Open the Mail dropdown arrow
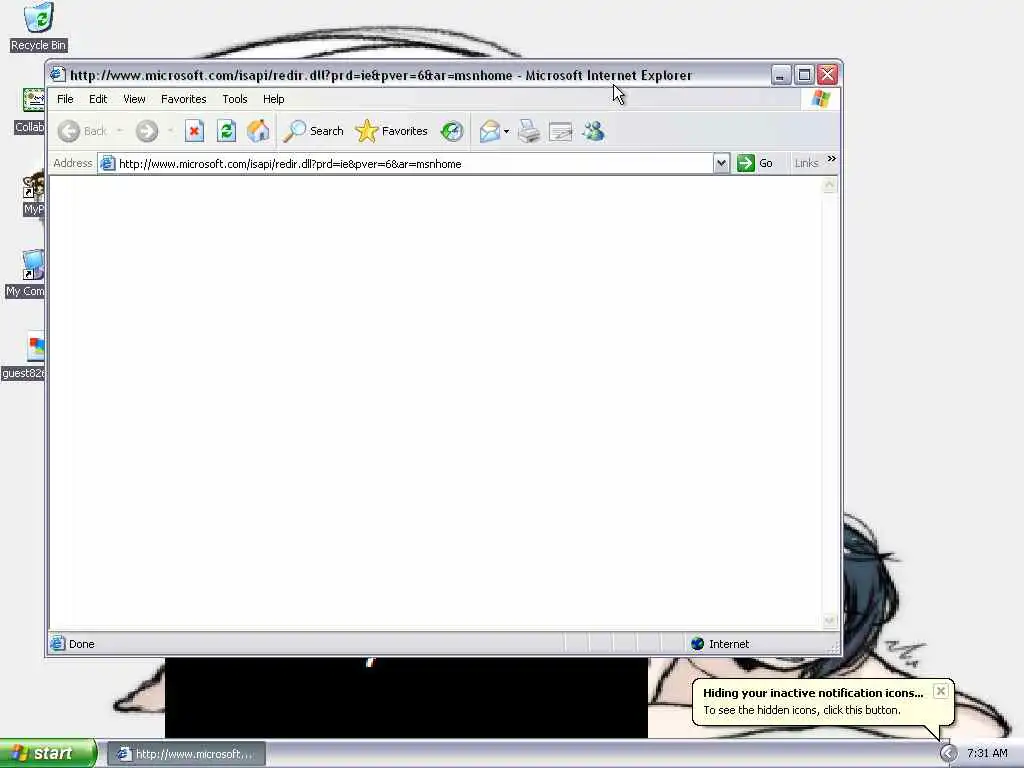 (506, 131)
